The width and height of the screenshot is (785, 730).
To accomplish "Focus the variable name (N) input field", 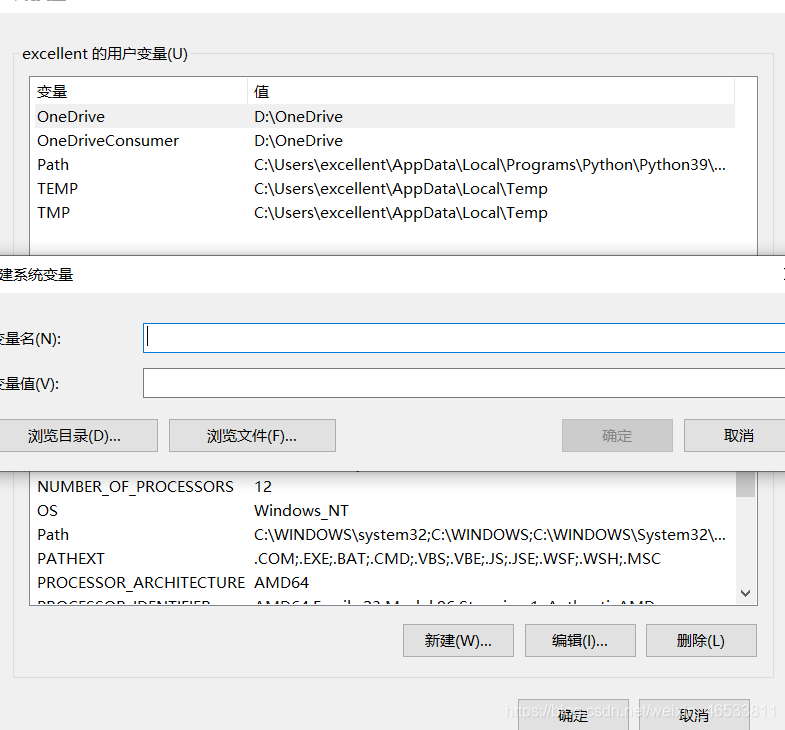I will click(464, 338).
